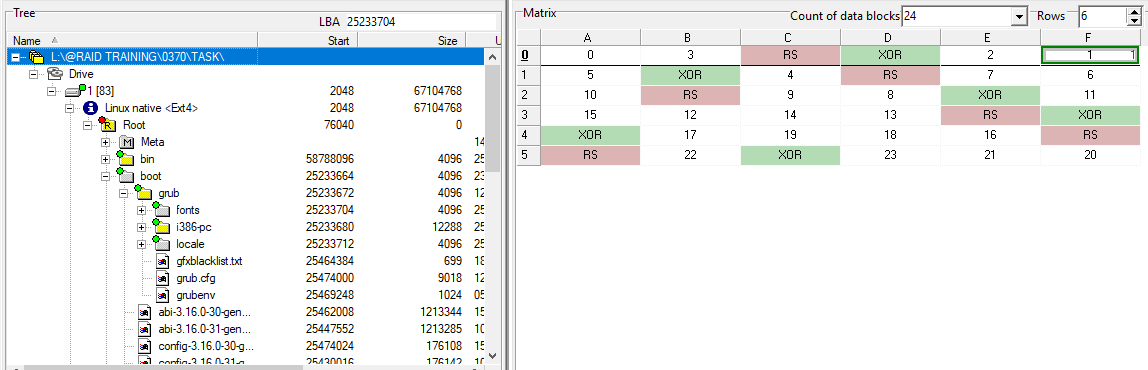Screen dimensions: 1148x370
Task: Sort by the Start column header
Action: 308,40
